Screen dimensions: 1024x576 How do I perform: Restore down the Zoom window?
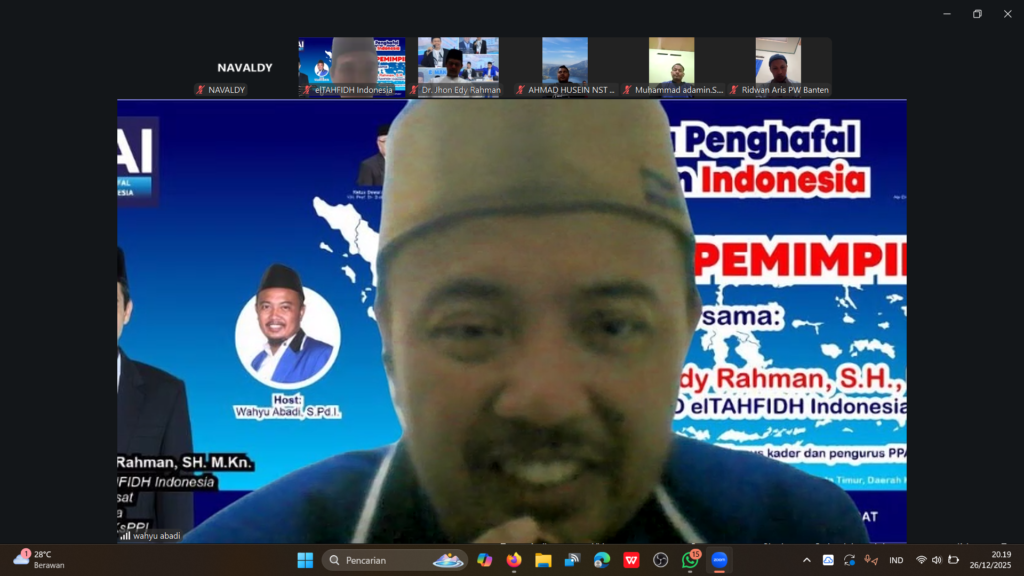point(977,14)
